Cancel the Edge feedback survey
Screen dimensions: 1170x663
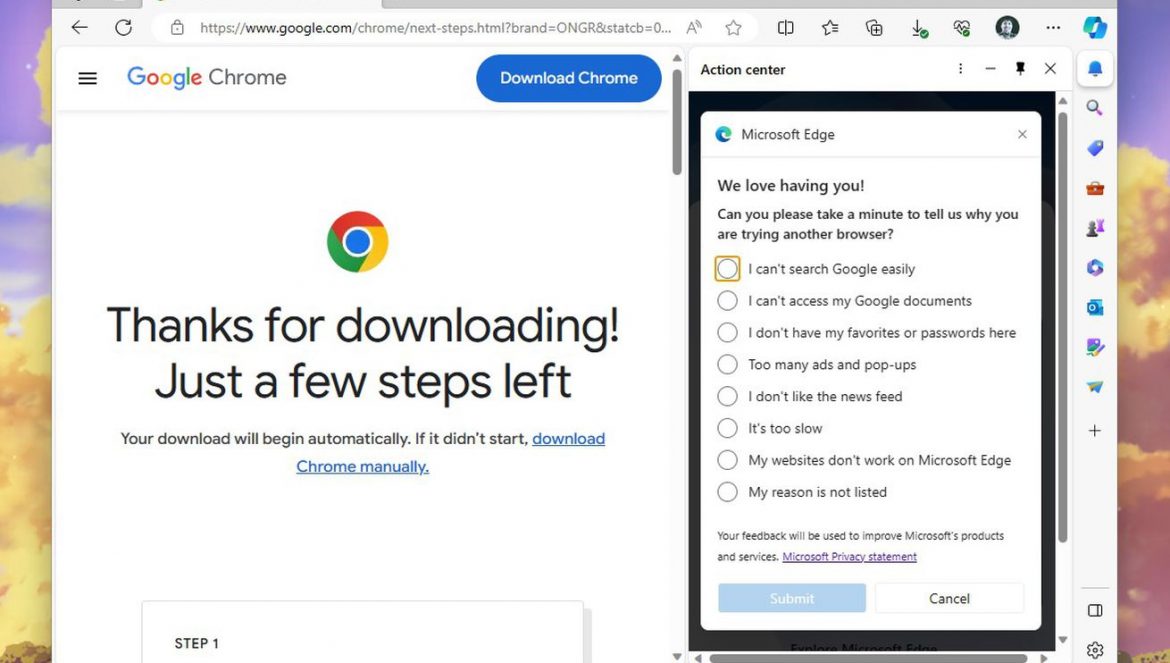[949, 598]
